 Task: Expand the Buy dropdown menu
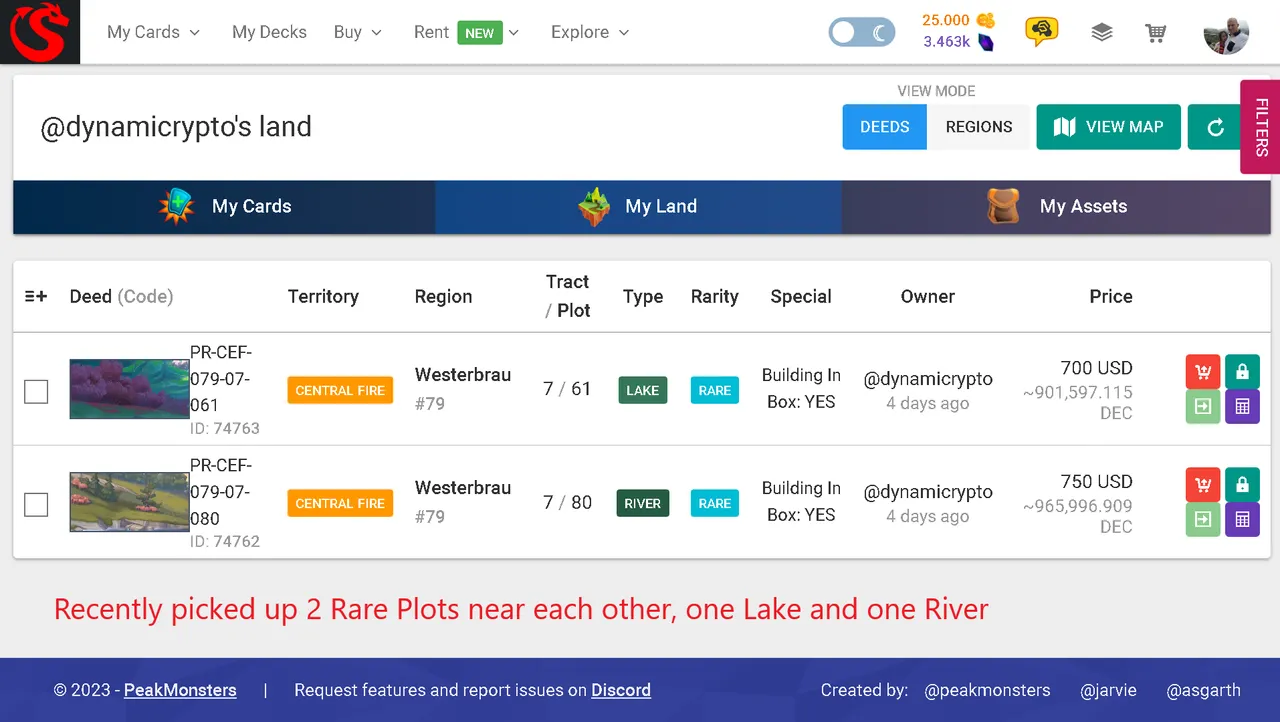(x=358, y=32)
